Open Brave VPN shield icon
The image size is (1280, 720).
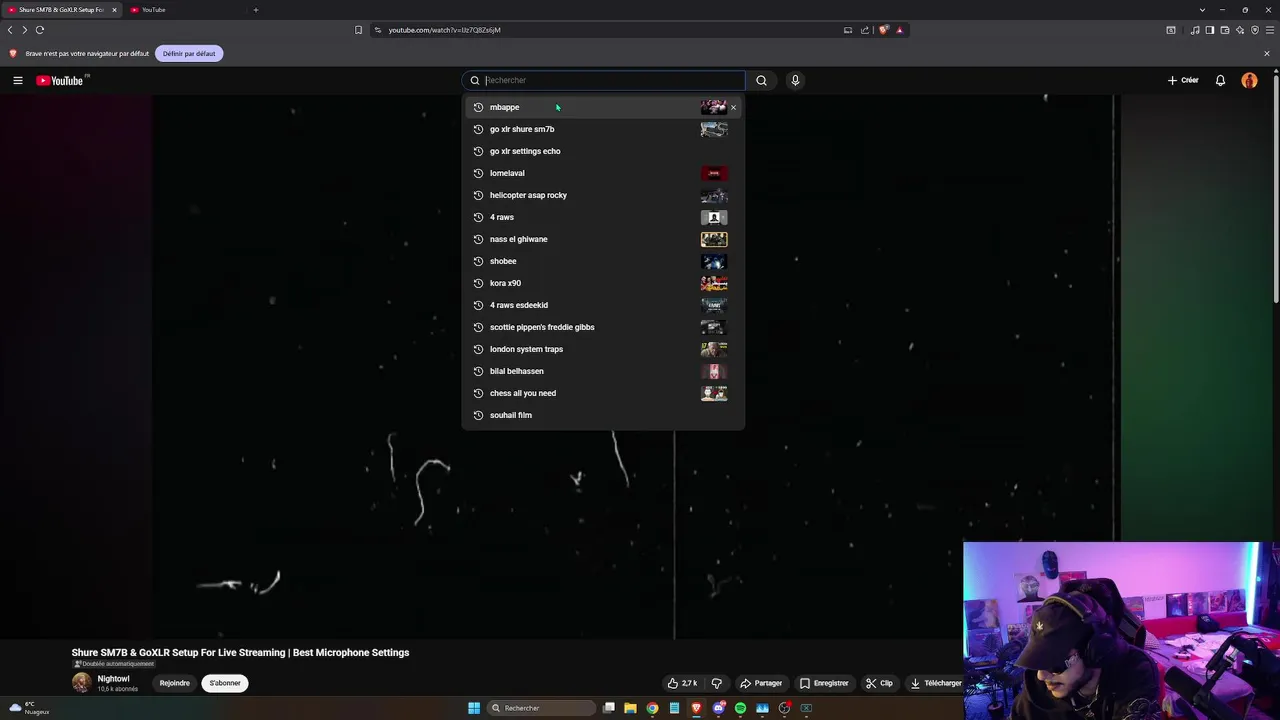tap(1255, 30)
